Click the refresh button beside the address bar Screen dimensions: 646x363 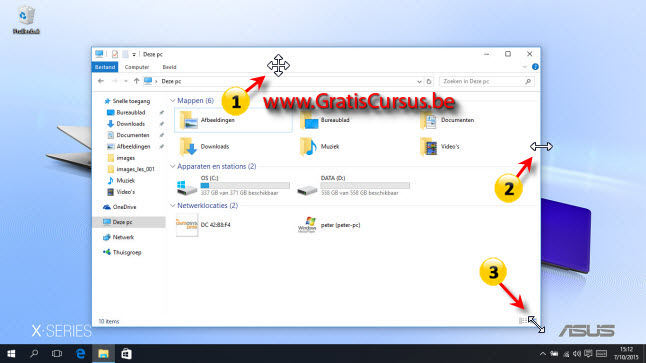pyautogui.click(x=429, y=82)
